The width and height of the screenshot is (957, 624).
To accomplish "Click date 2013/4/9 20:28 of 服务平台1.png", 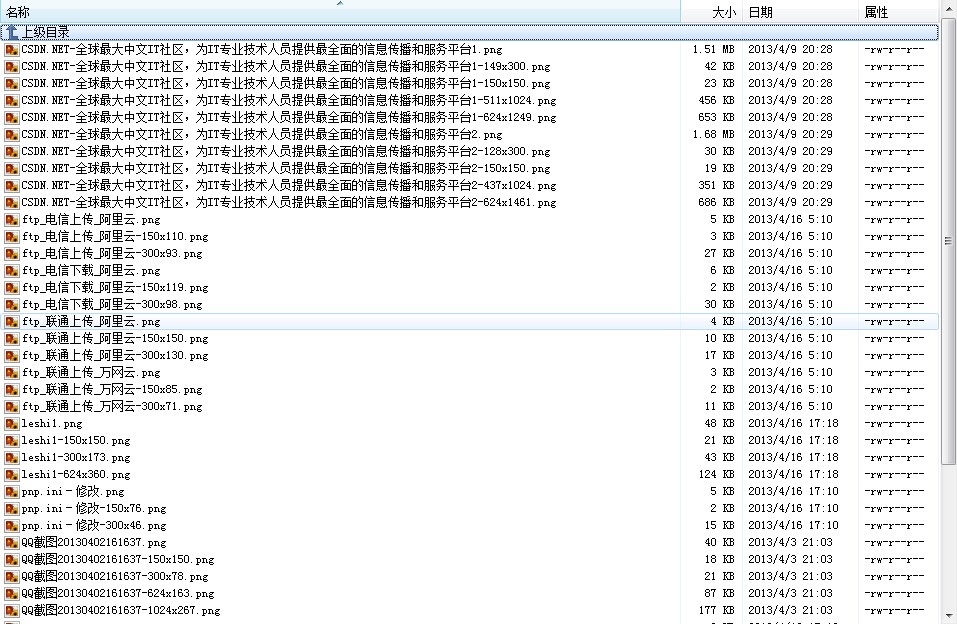I will coord(790,49).
